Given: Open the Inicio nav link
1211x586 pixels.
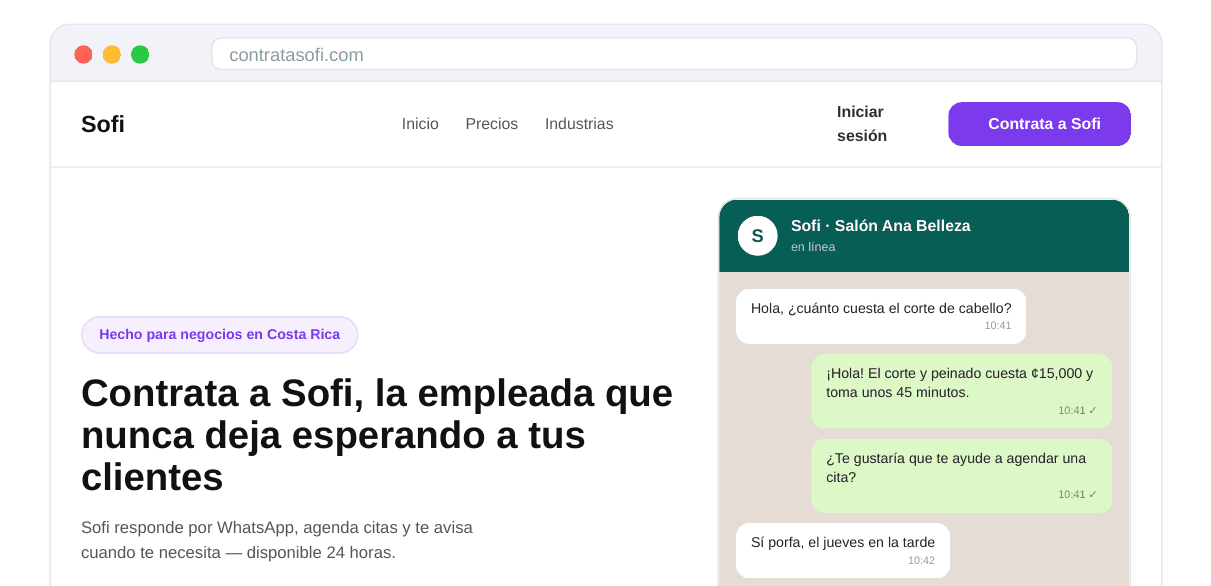Looking at the screenshot, I should [x=420, y=124].
